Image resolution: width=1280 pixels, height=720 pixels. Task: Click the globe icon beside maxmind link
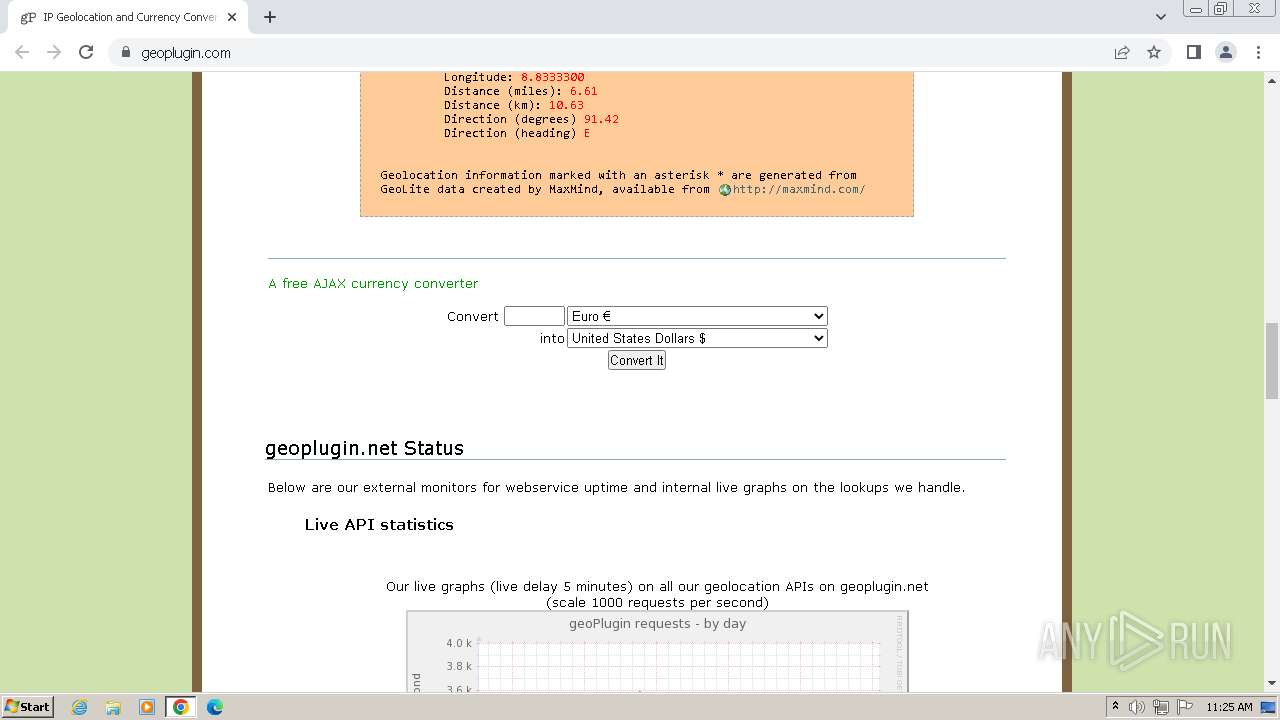[x=725, y=189]
